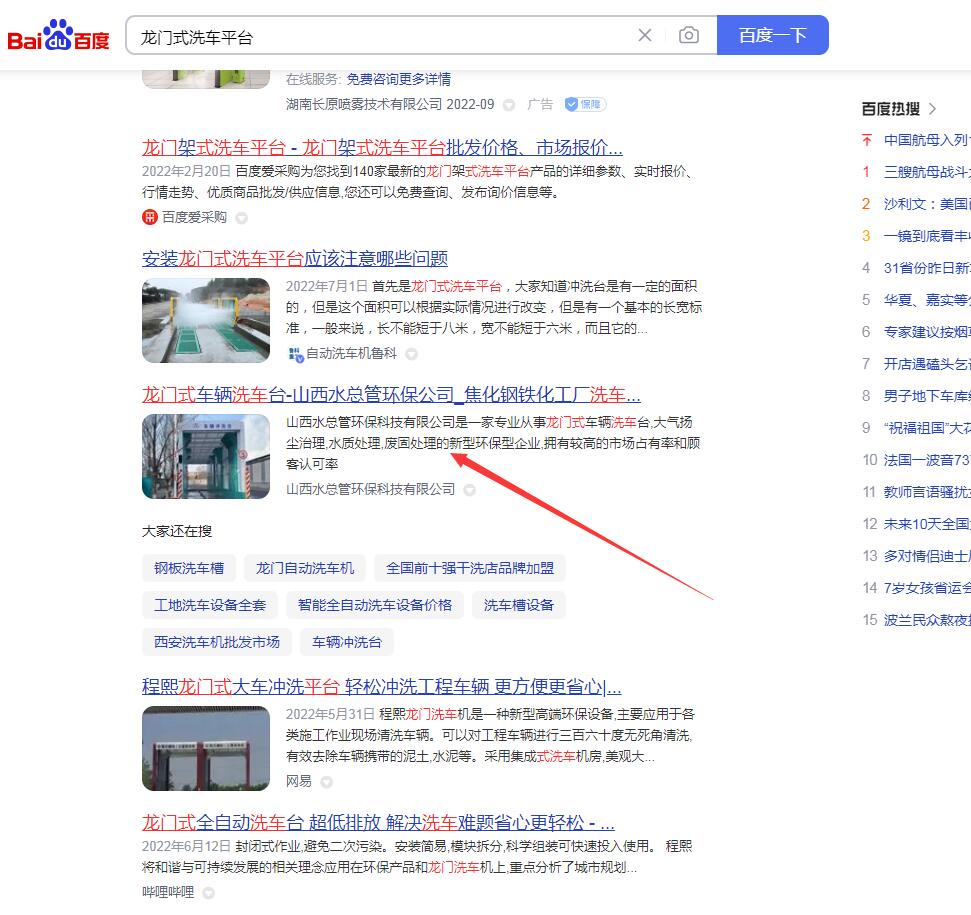This screenshot has height=915, width=971.
Task: Open hot search 专家建议按烟
Action: 927,332
